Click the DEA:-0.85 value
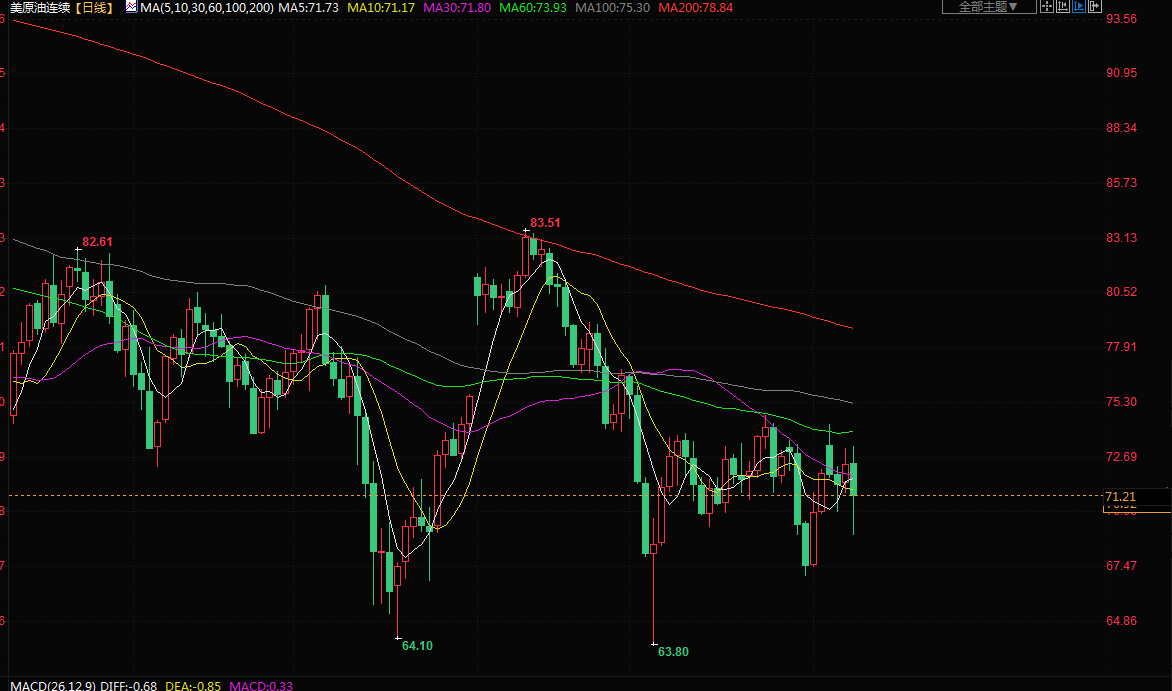The height and width of the screenshot is (691, 1172). pyautogui.click(x=193, y=685)
